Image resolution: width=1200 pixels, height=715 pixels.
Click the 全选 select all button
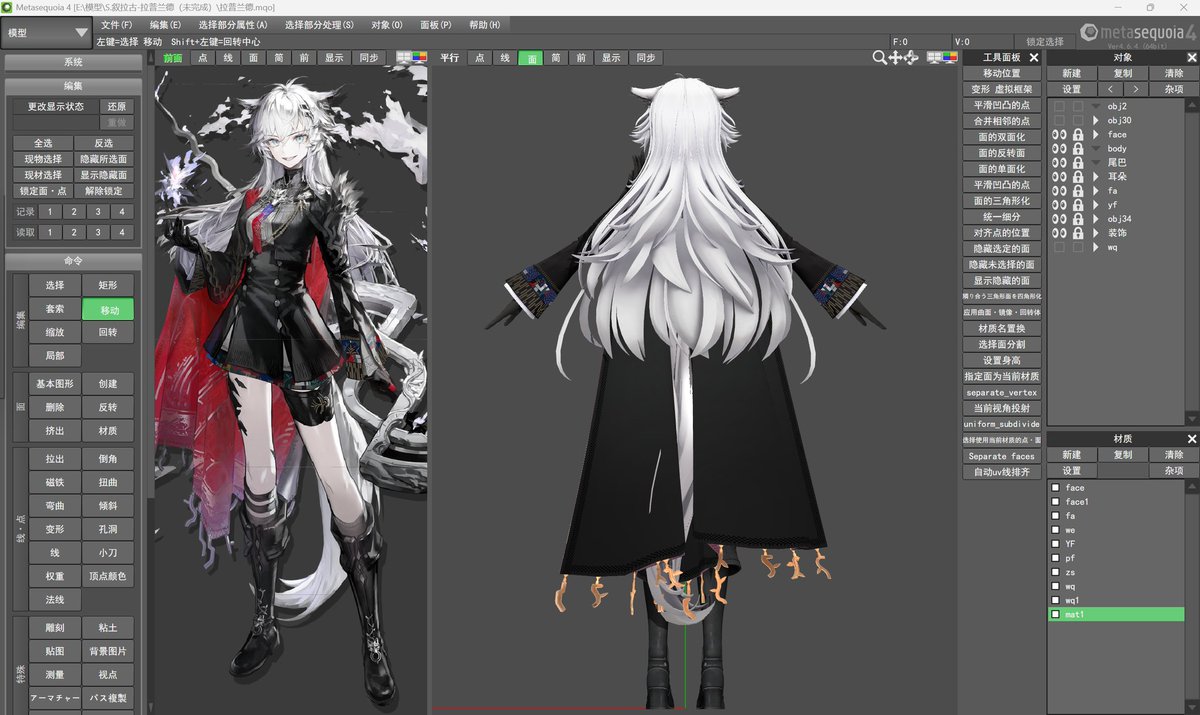(42, 143)
